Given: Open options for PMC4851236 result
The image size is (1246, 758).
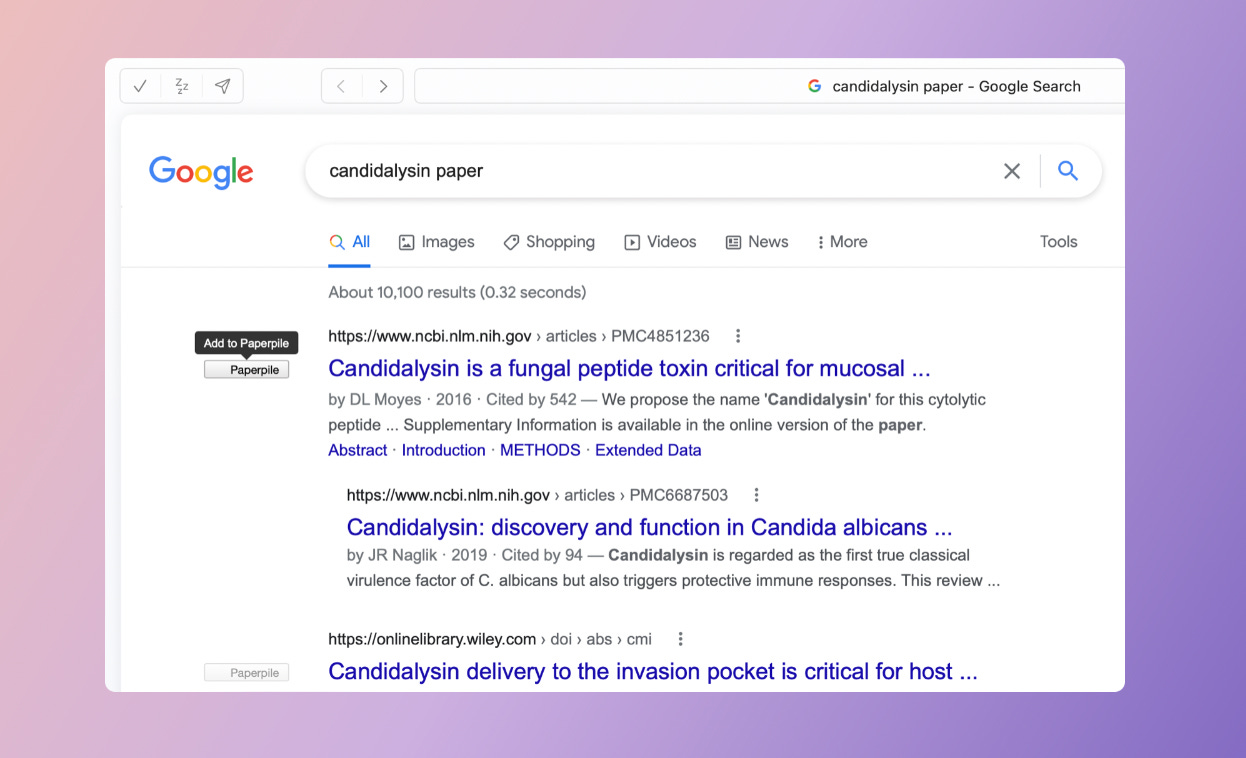Looking at the screenshot, I should 738,336.
